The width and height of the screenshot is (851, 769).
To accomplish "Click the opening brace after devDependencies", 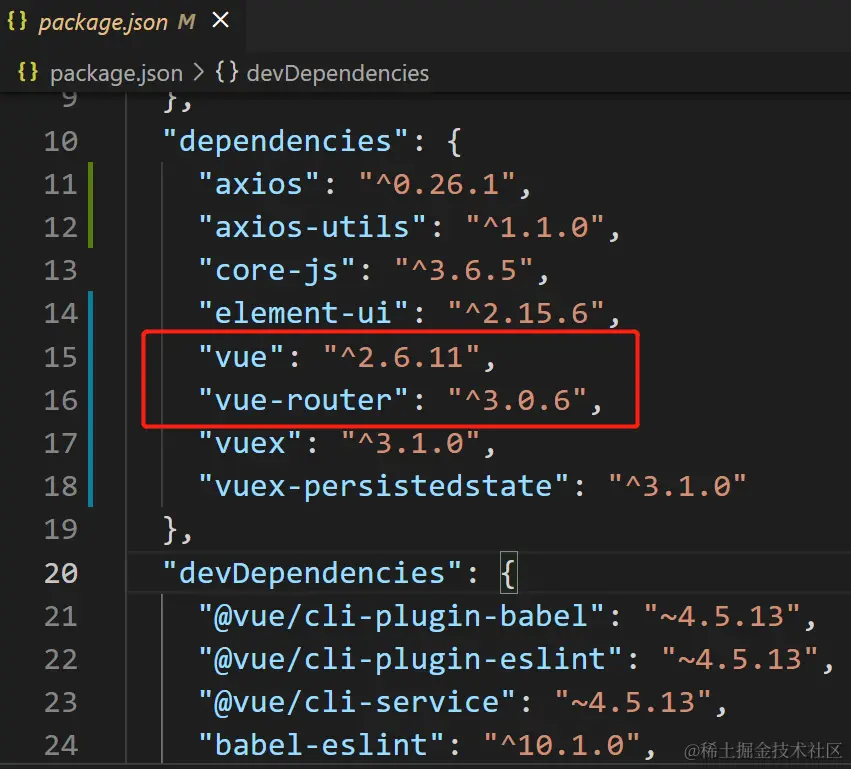I will click(509, 573).
